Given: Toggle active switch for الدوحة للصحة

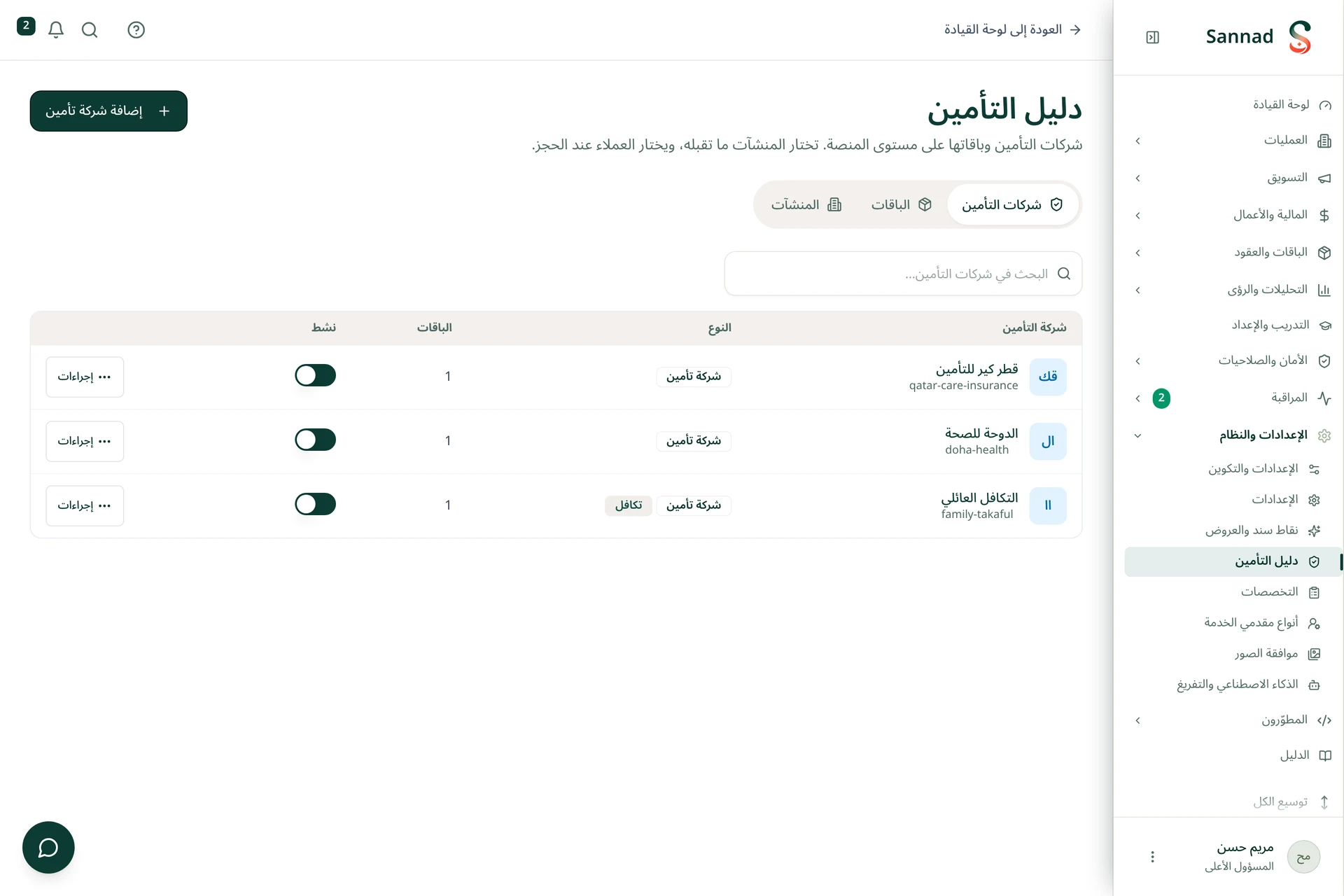Looking at the screenshot, I should 315,440.
